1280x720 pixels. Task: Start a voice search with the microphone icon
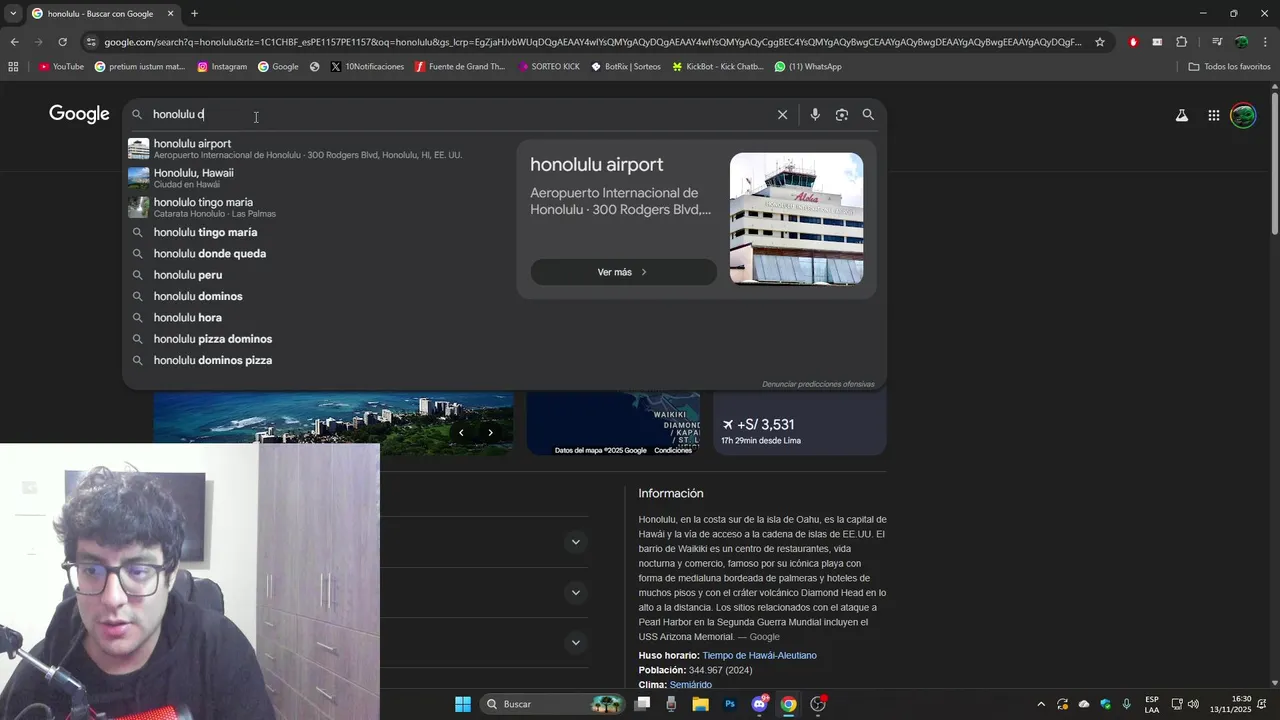pyautogui.click(x=815, y=115)
